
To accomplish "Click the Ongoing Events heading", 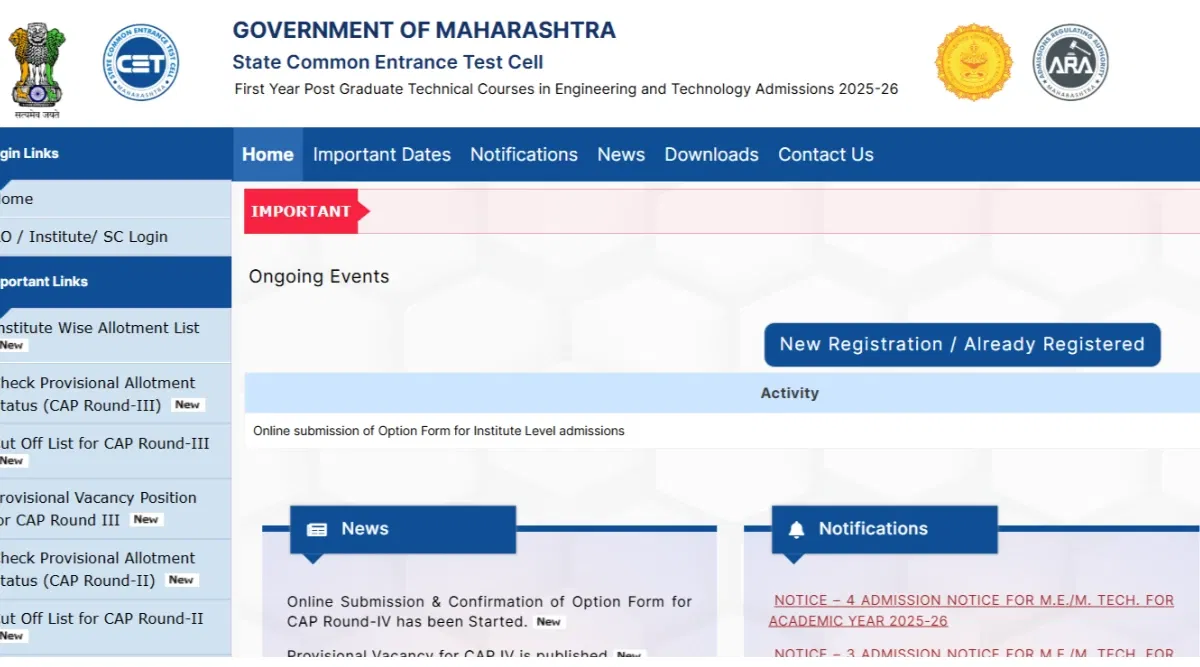I will (319, 277).
